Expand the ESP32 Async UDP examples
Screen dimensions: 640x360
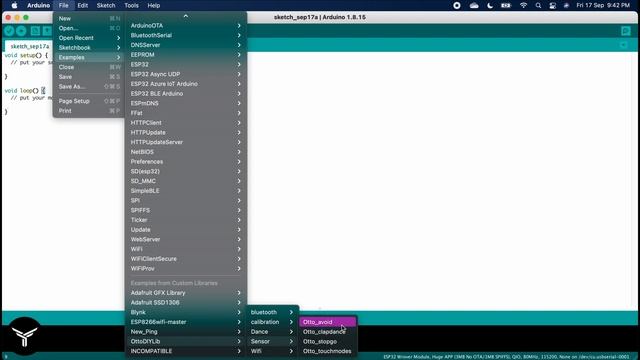pyautogui.click(x=186, y=74)
